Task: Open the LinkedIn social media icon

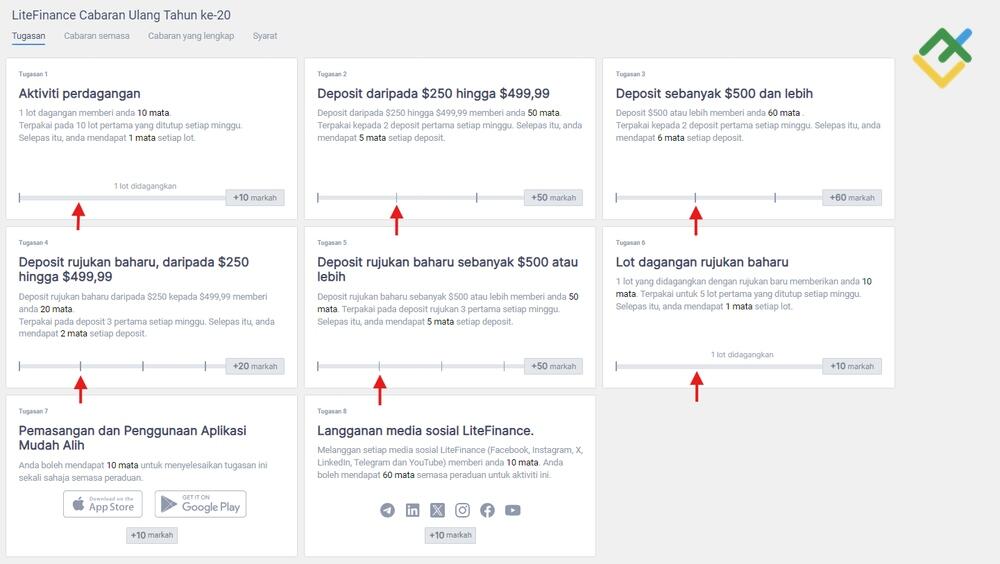Action: point(413,510)
